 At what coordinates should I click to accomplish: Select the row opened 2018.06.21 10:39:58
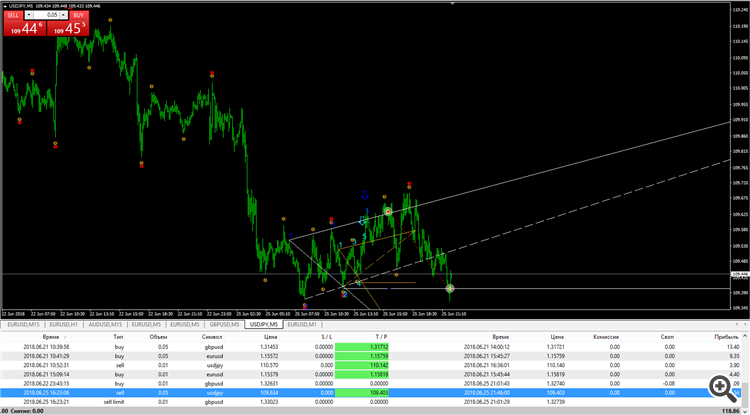371,347
